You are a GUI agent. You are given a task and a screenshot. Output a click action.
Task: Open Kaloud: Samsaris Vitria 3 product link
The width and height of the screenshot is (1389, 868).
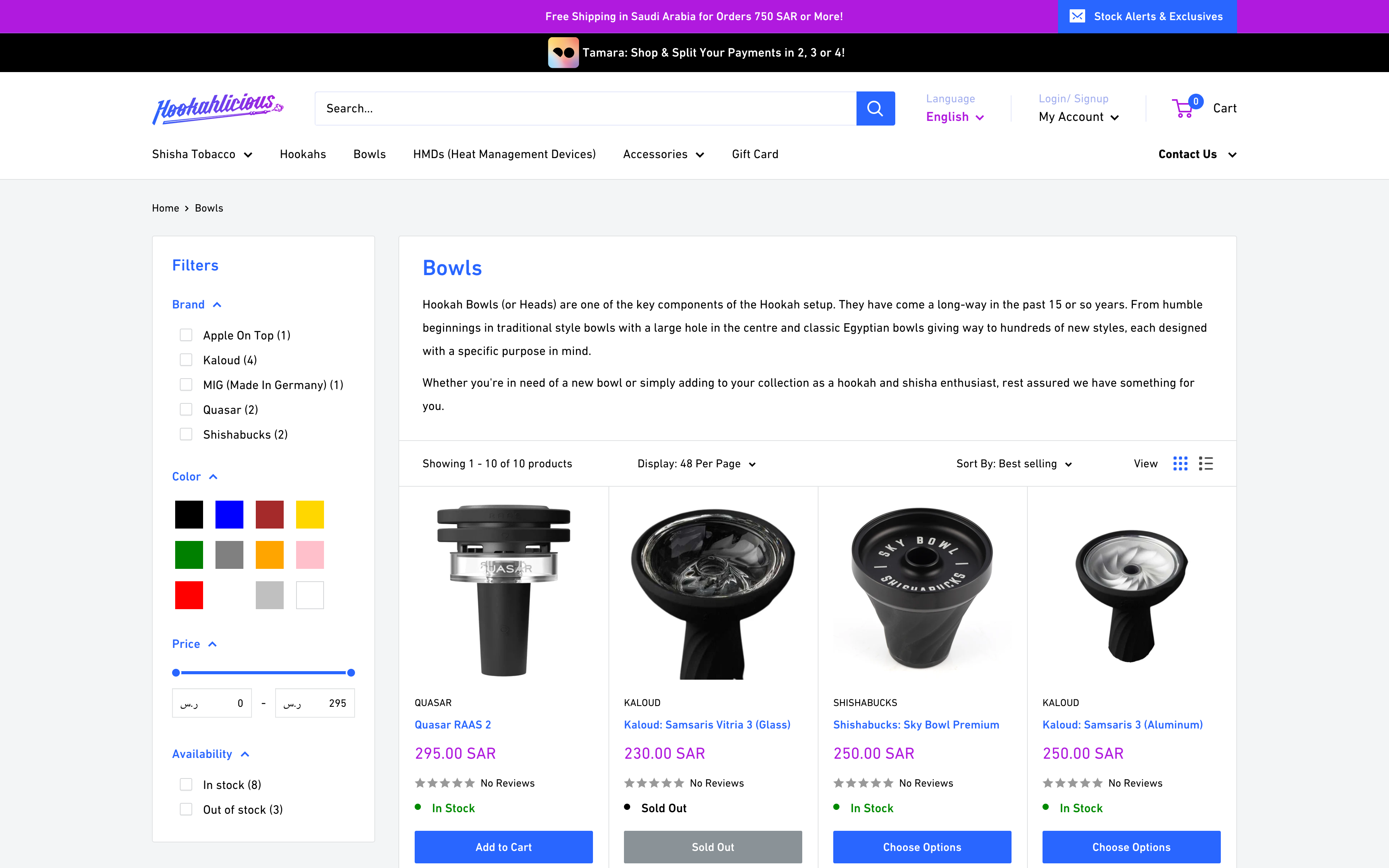[x=707, y=725]
